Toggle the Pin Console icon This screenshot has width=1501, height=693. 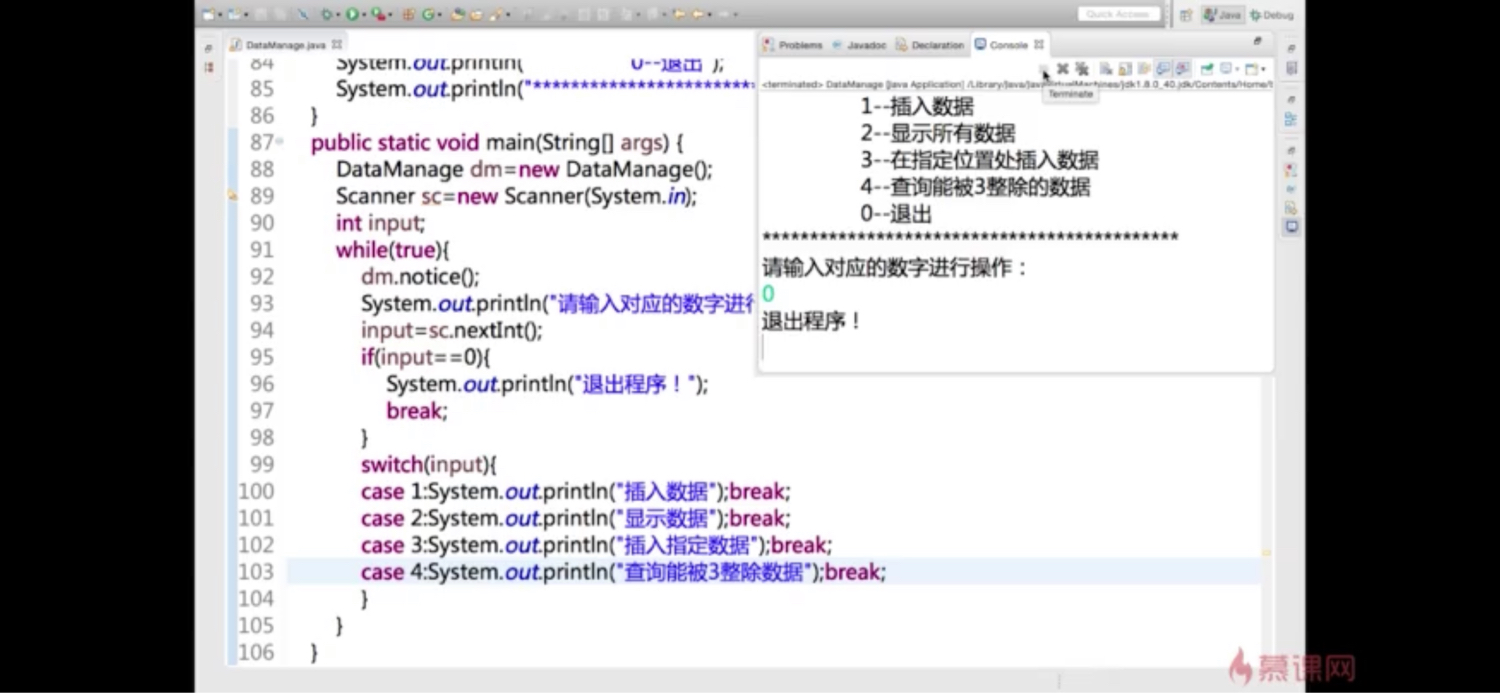tap(1207, 69)
